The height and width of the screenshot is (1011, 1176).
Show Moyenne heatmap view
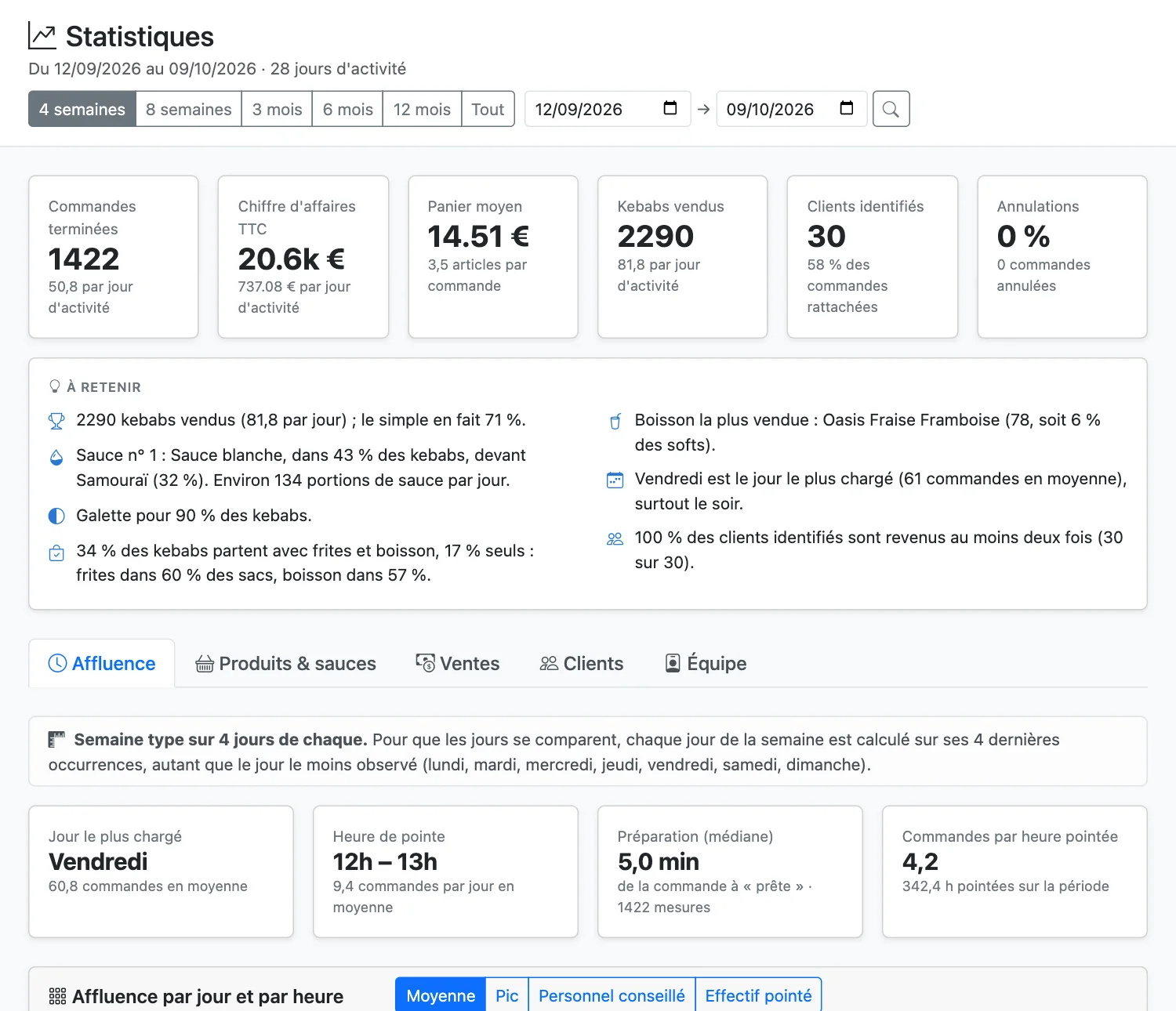tap(441, 995)
